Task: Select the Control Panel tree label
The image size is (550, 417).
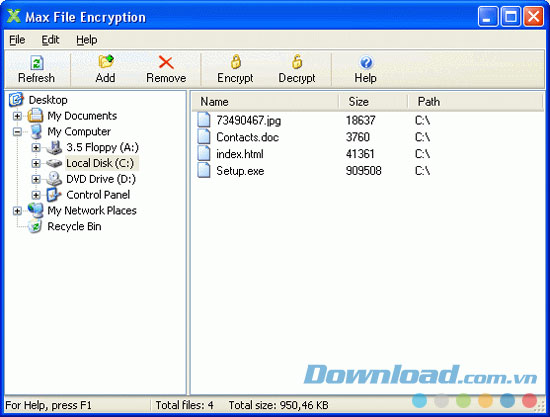Action: 98,195
